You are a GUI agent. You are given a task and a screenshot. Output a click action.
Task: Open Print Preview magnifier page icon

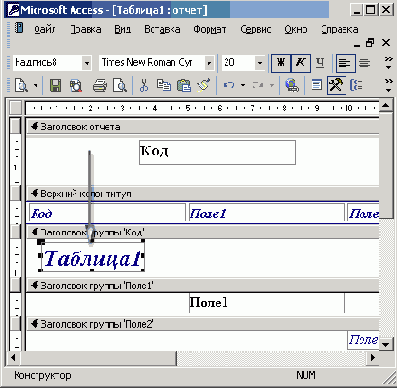(x=120, y=86)
